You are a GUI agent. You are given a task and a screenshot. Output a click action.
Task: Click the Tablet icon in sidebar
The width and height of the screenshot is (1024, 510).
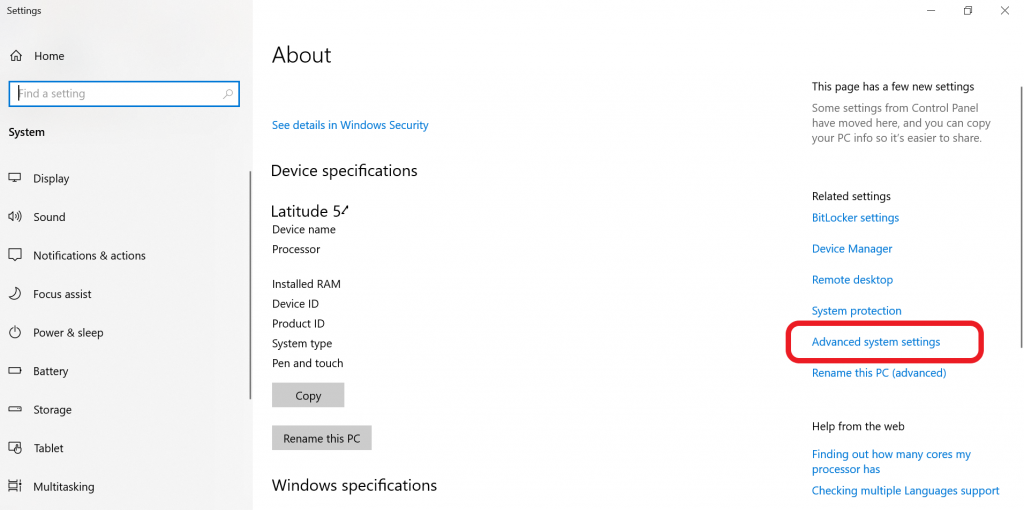point(15,448)
